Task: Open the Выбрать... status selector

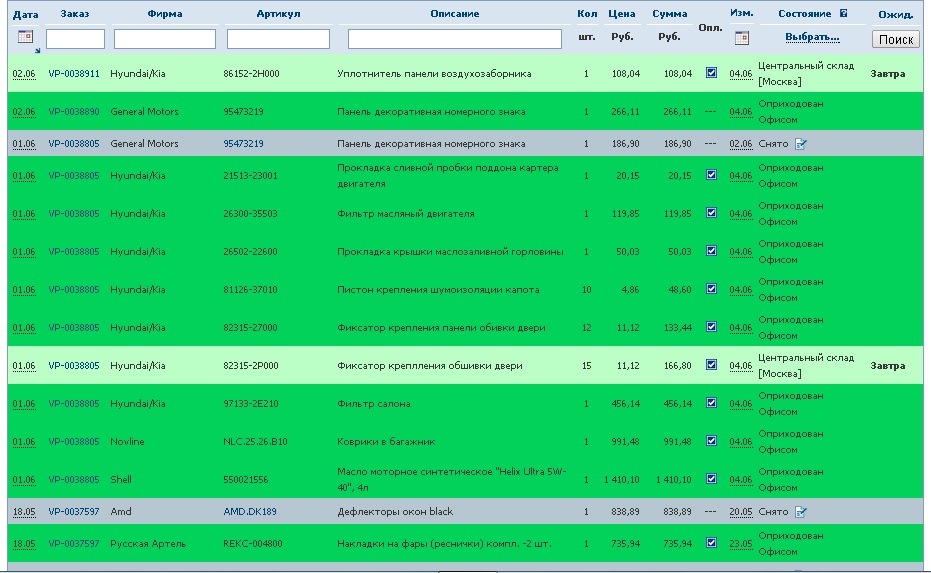Action: tap(812, 37)
